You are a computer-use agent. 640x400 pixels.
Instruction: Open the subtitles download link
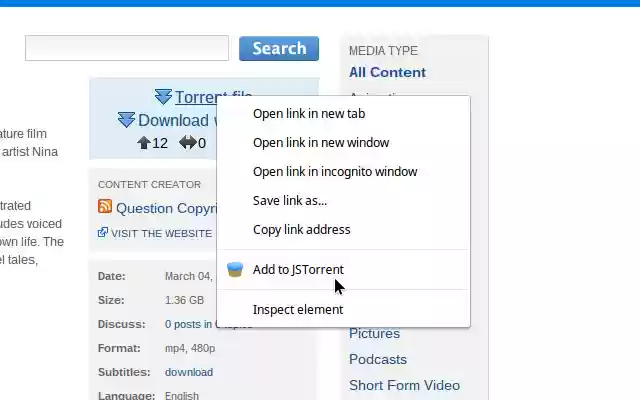coord(189,372)
